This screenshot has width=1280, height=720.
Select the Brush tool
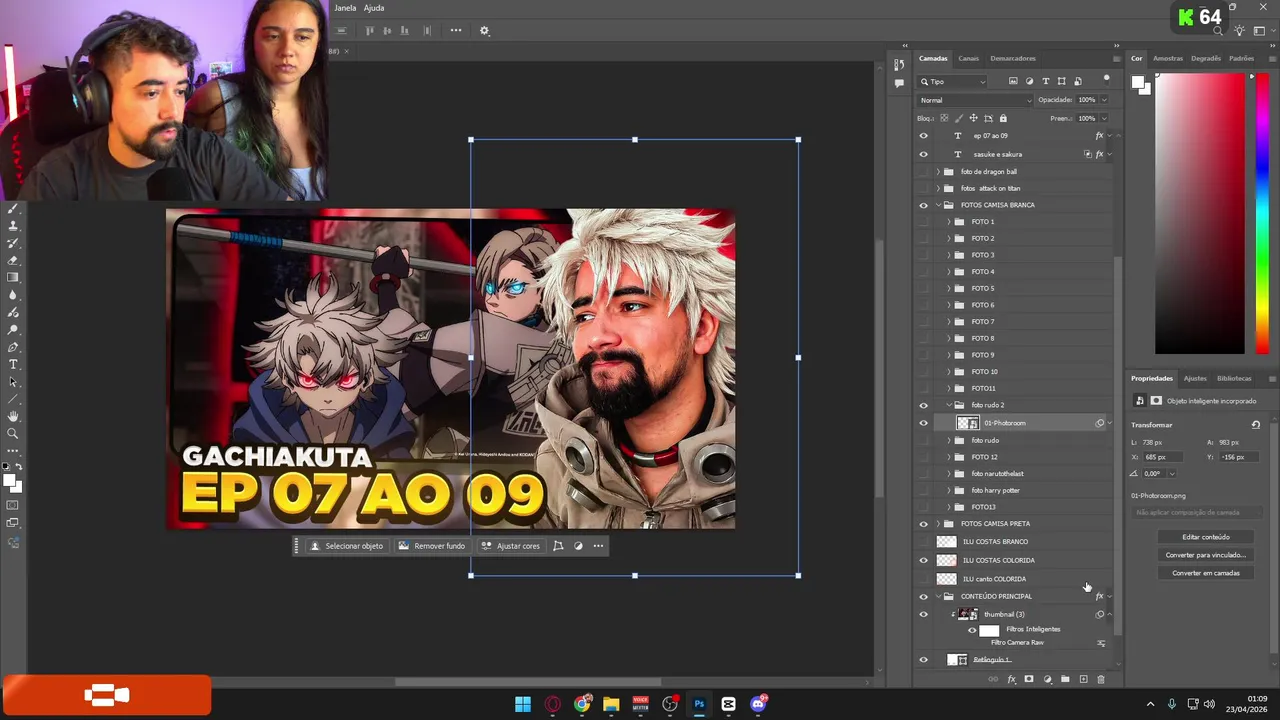[x=13, y=209]
